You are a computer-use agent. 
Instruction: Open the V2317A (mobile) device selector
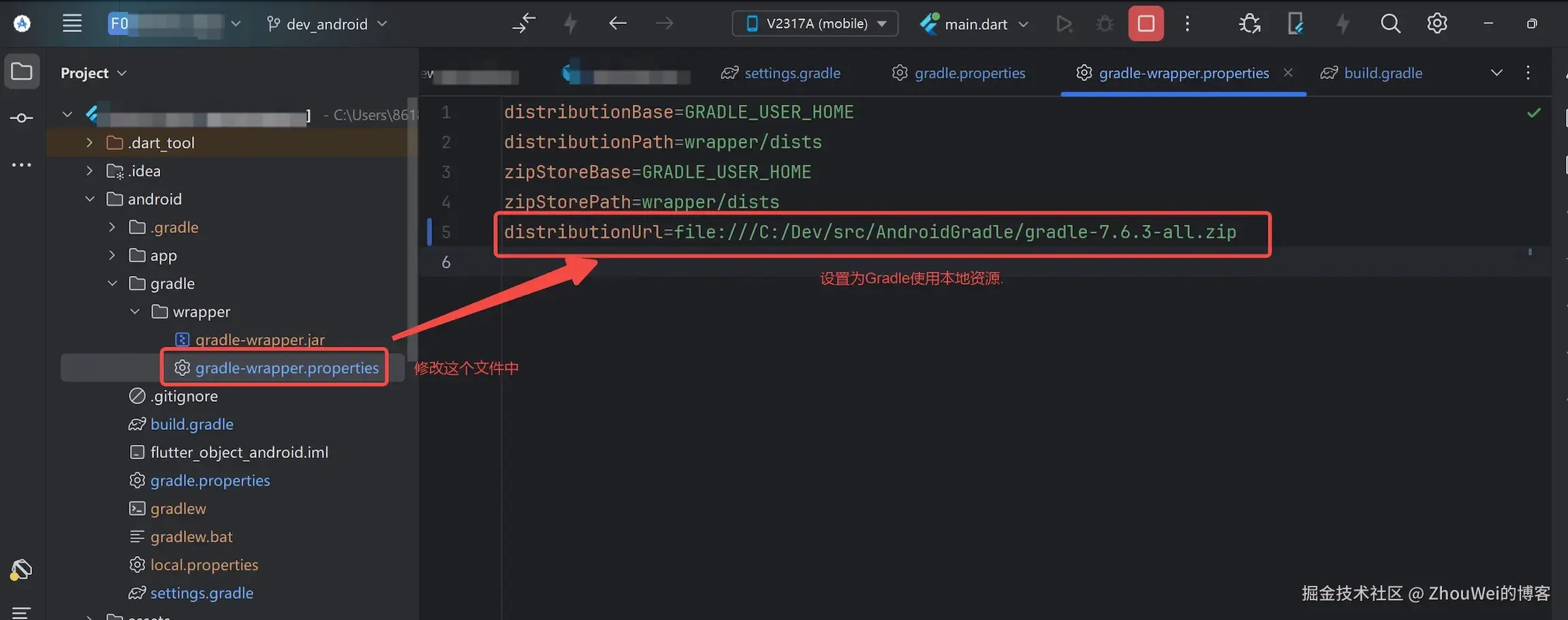coord(815,24)
